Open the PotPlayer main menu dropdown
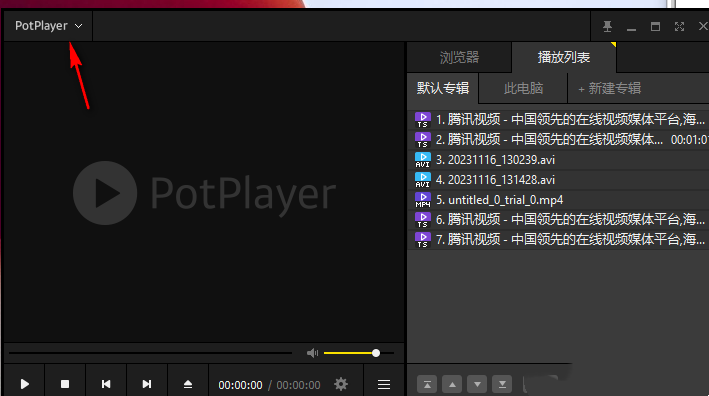Image resolution: width=709 pixels, height=396 pixels. (48, 26)
